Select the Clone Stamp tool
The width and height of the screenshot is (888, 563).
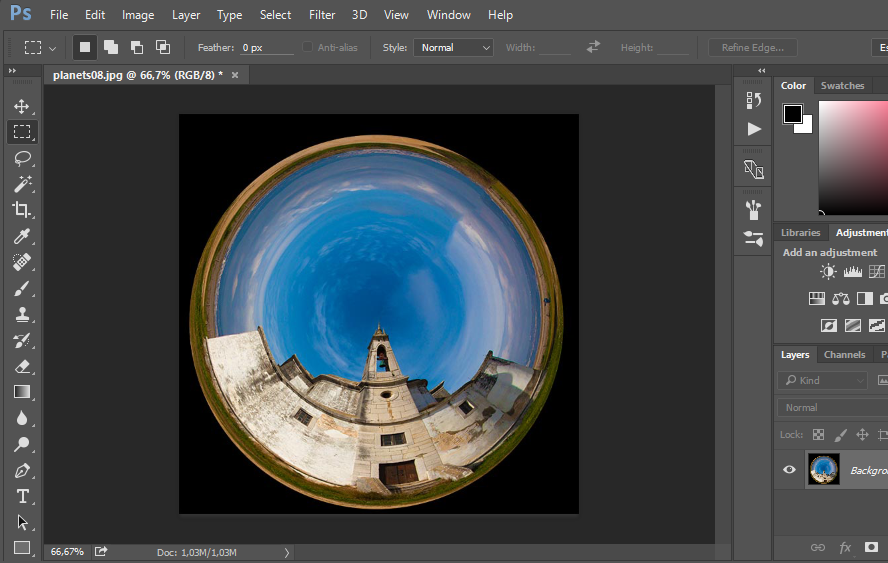point(22,314)
